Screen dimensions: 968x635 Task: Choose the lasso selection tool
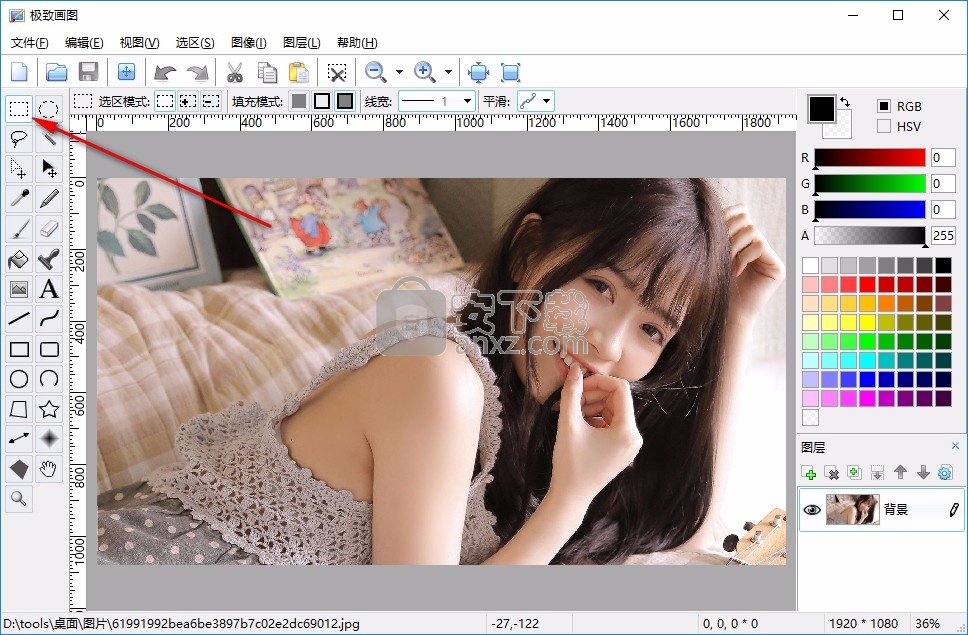(x=19, y=138)
